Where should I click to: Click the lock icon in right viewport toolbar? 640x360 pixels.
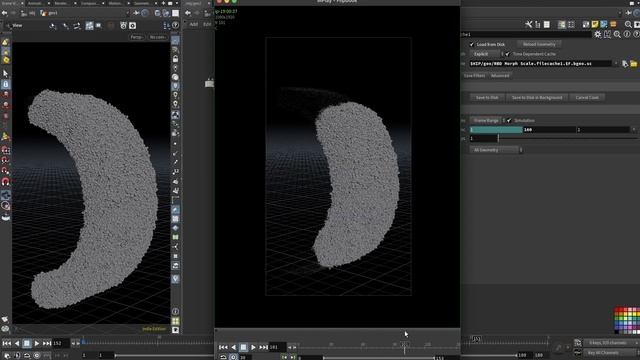pos(175,59)
